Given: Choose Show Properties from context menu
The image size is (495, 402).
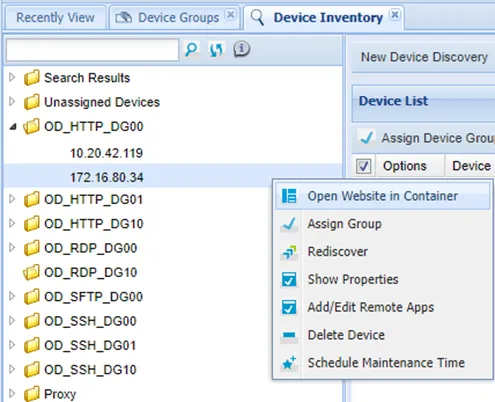Looking at the screenshot, I should tap(383, 279).
